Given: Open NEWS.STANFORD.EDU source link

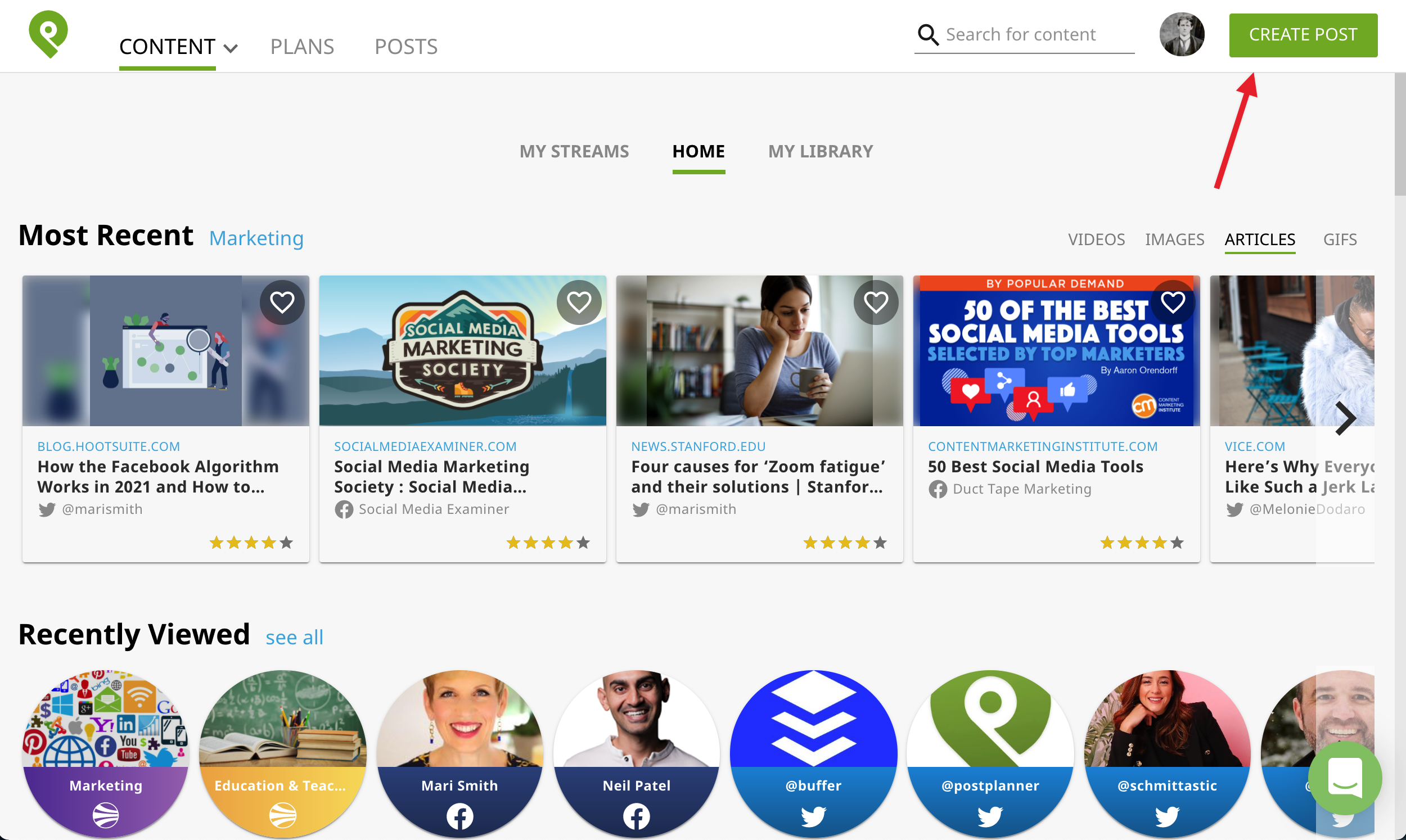Looking at the screenshot, I should pyautogui.click(x=698, y=446).
